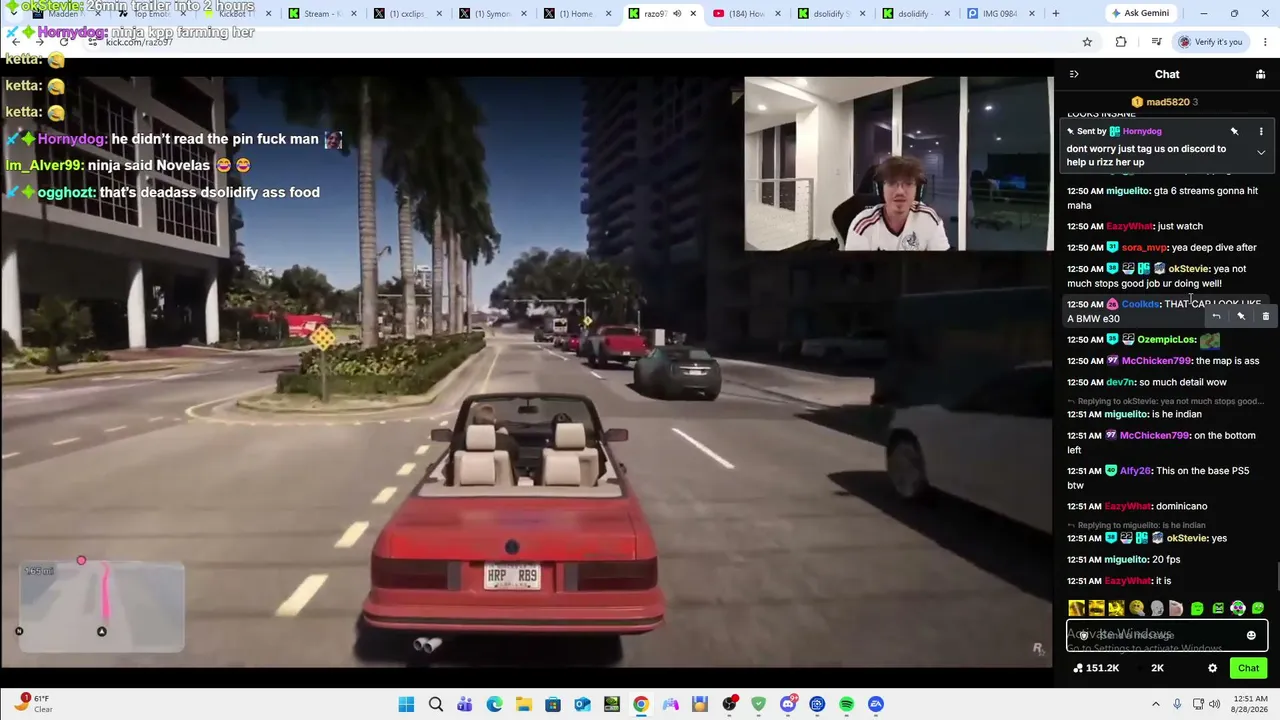Viewport: 1280px width, 720px height.
Task: Insert the gray face quick emote
Action: (1157, 608)
